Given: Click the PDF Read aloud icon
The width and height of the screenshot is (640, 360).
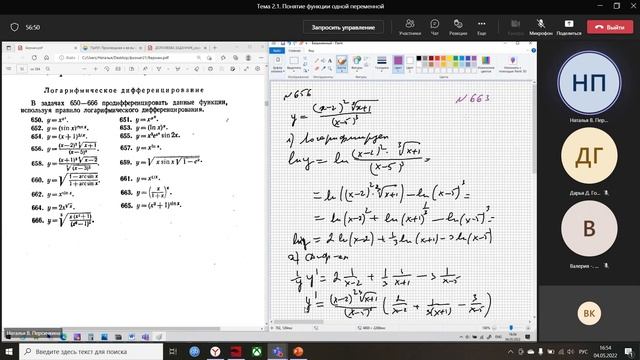Looking at the screenshot, I should coord(145,69).
